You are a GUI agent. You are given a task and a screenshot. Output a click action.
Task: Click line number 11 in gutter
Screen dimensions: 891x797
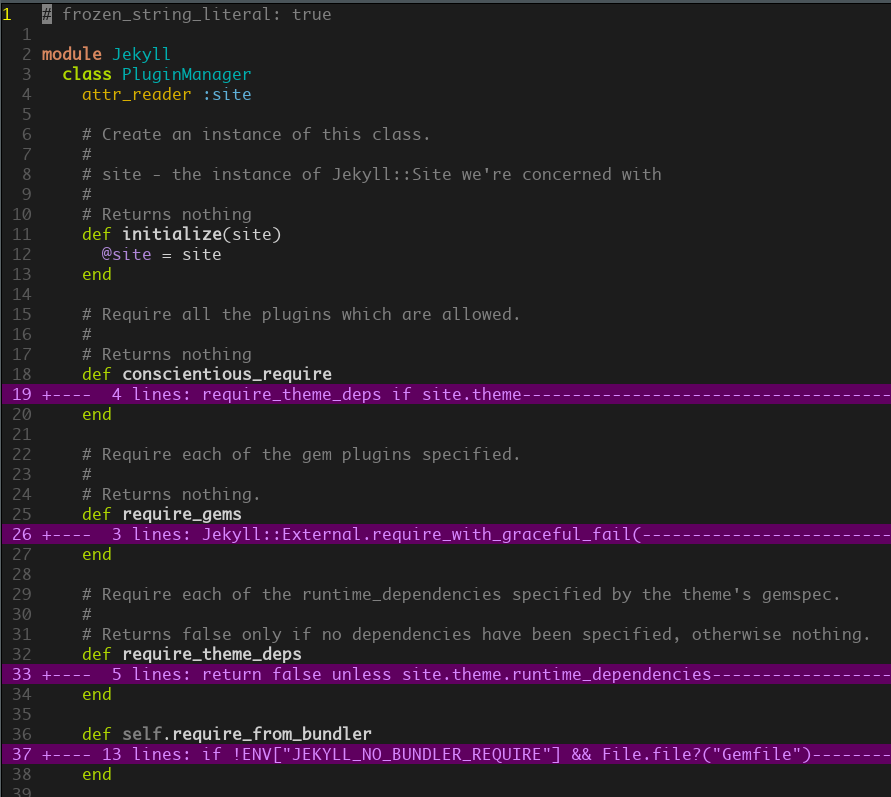point(22,234)
